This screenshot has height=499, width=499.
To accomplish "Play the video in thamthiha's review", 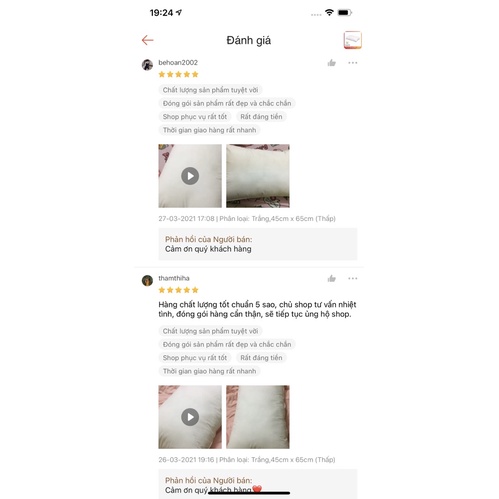I will coord(190,417).
